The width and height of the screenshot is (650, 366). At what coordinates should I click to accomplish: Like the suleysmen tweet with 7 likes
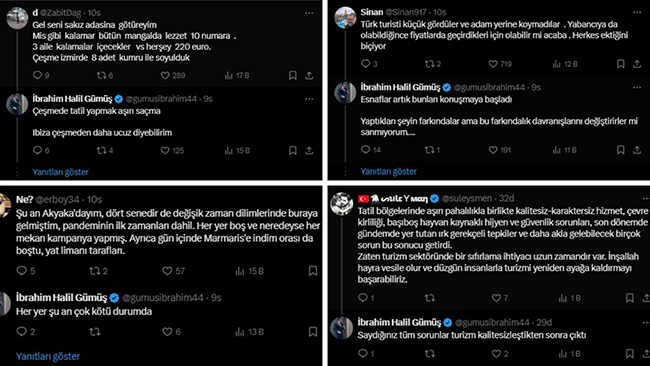(496, 298)
